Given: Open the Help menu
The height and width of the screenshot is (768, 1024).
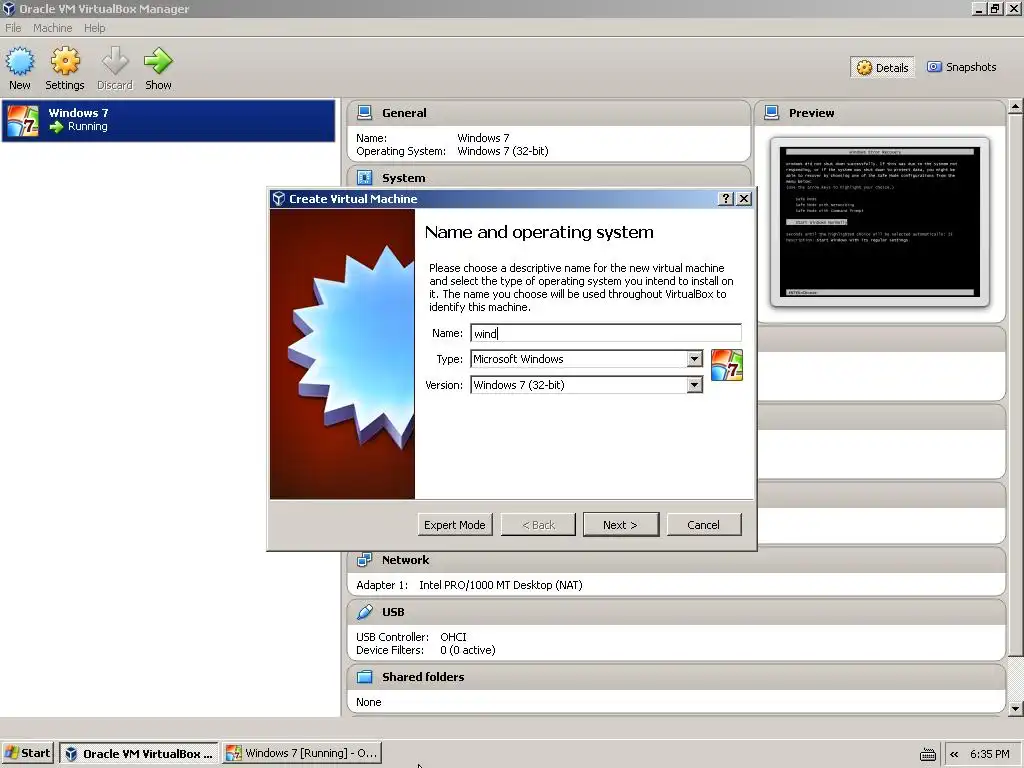Looking at the screenshot, I should (x=94, y=28).
